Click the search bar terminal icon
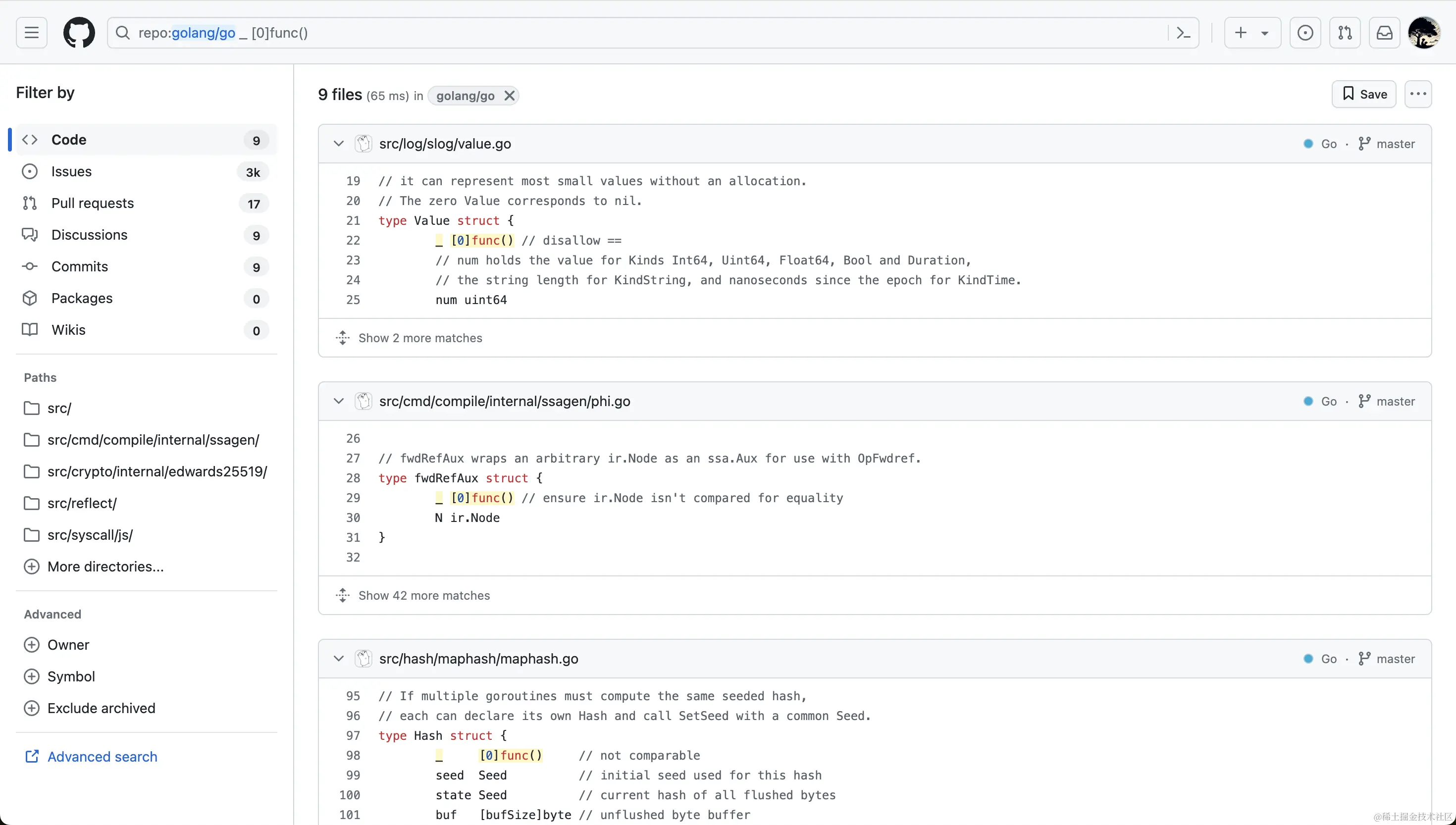Image resolution: width=1456 pixels, height=825 pixels. tap(1183, 33)
